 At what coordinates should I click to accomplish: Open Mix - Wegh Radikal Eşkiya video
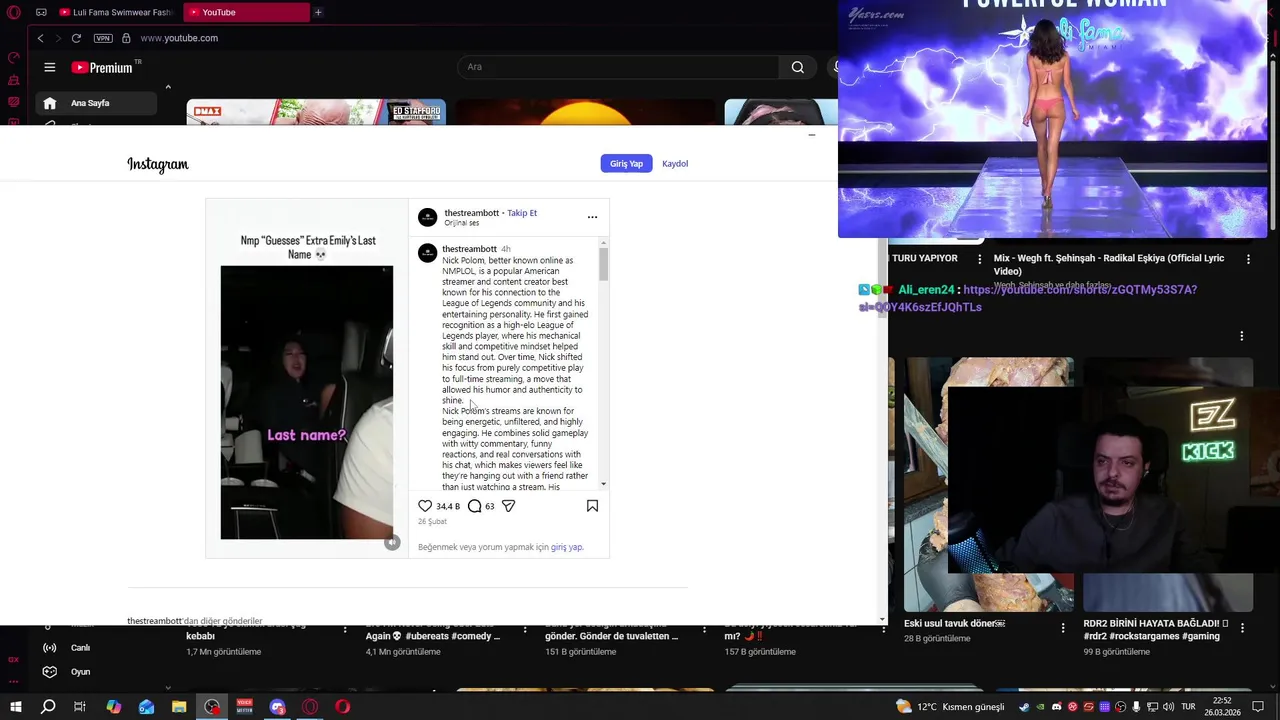[1109, 265]
